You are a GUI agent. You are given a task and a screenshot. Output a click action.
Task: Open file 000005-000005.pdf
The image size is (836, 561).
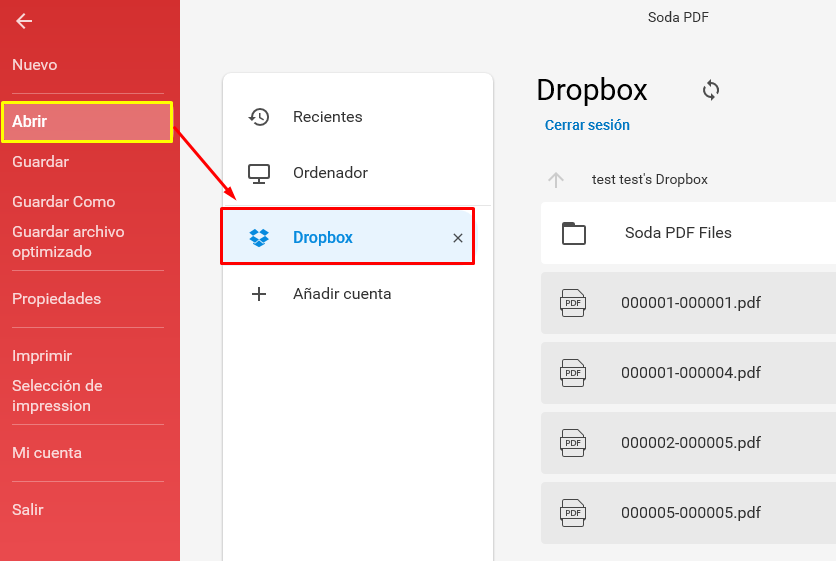pos(688,513)
